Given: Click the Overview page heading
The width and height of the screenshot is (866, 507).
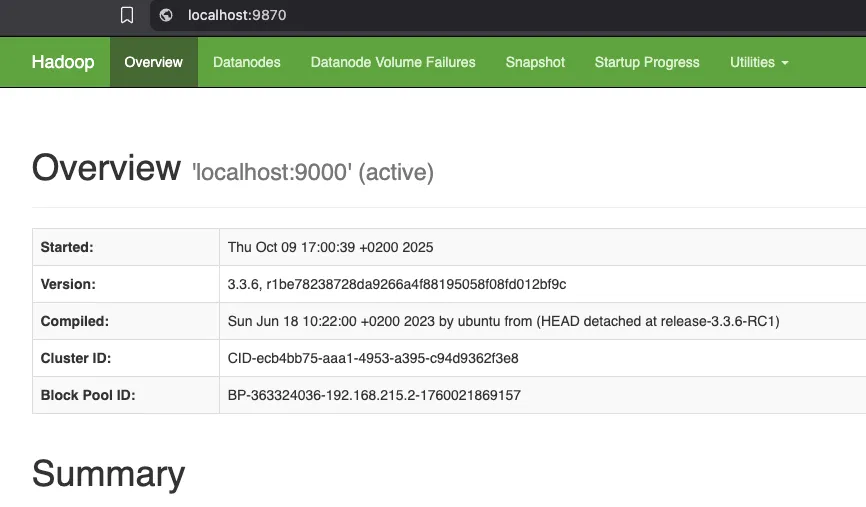Looking at the screenshot, I should pyautogui.click(x=106, y=168).
